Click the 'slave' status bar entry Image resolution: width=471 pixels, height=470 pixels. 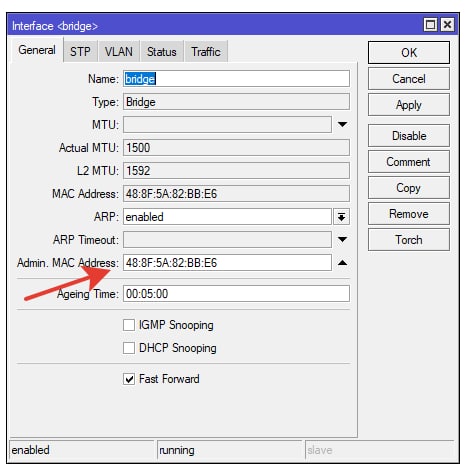(x=379, y=450)
